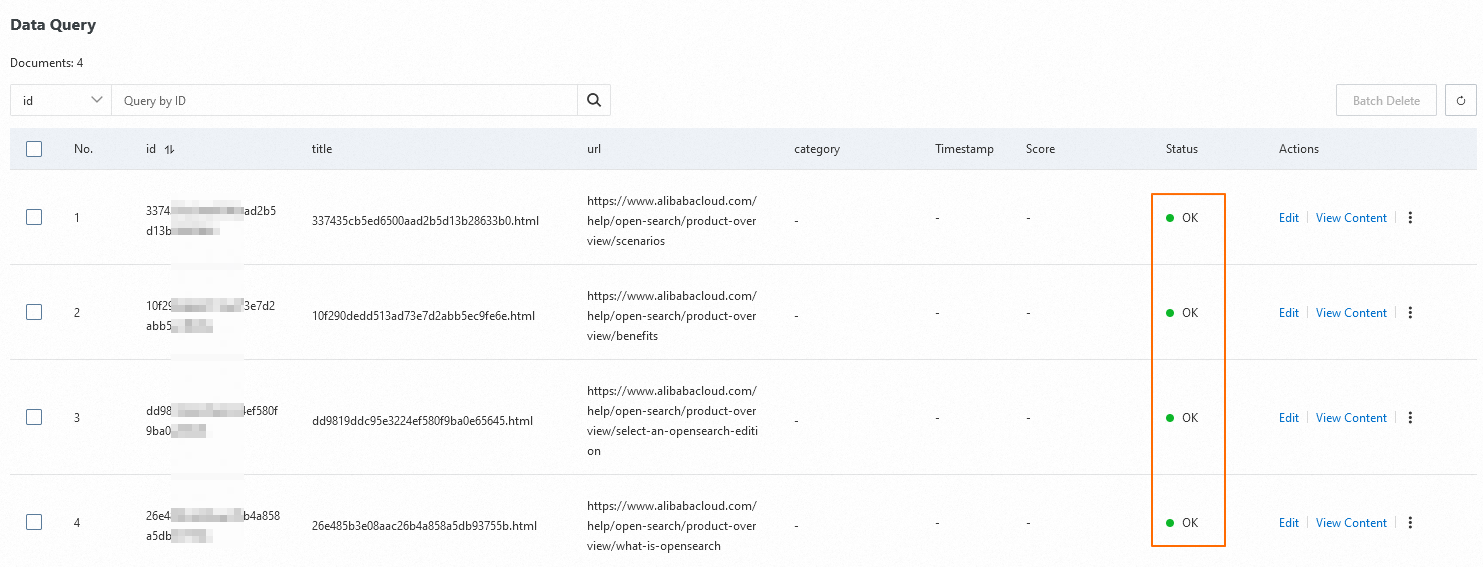Open more actions menu for row 1
The width and height of the screenshot is (1483, 567).
[1410, 217]
